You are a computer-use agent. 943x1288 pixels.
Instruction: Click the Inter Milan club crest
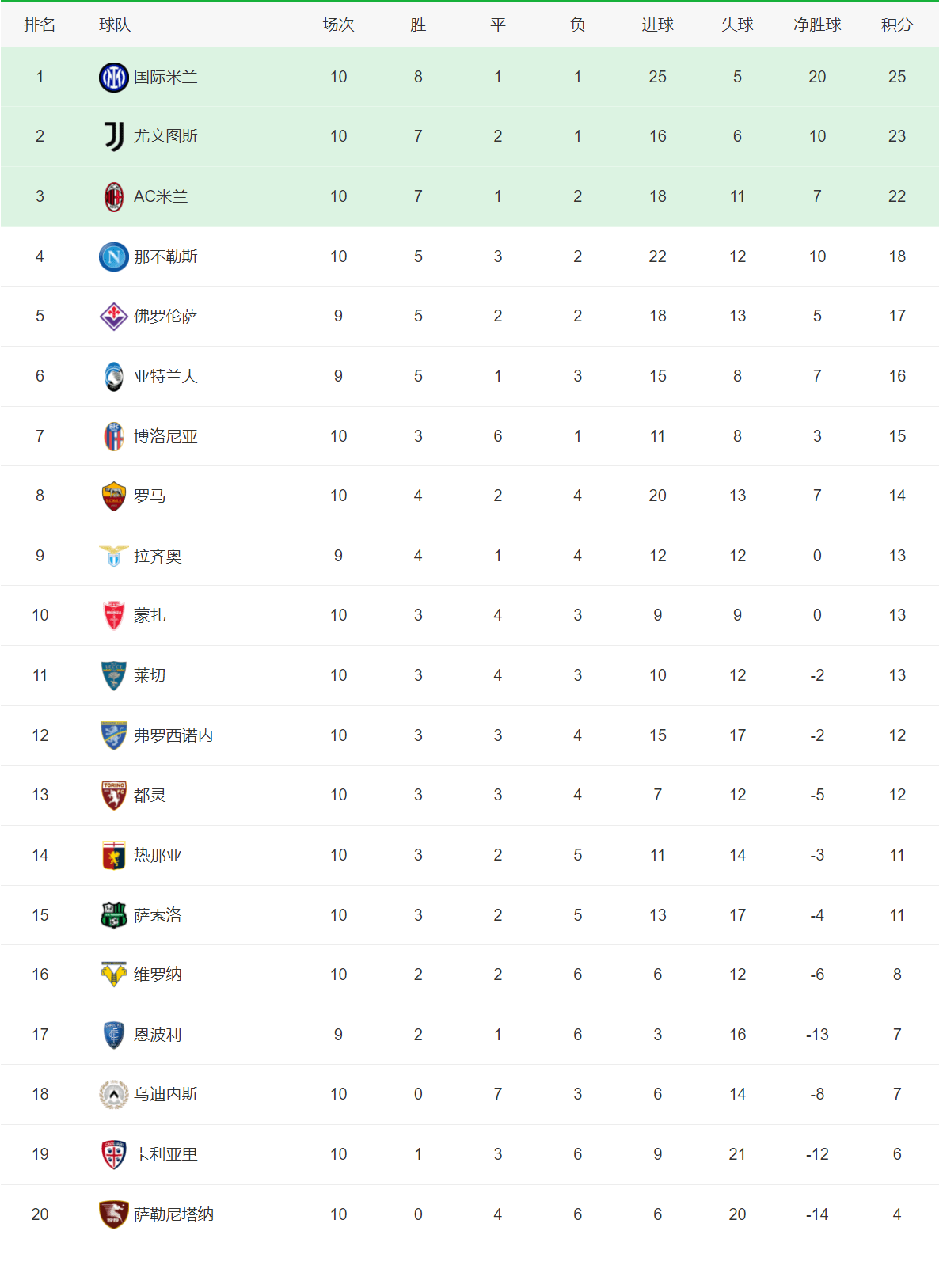coord(114,77)
